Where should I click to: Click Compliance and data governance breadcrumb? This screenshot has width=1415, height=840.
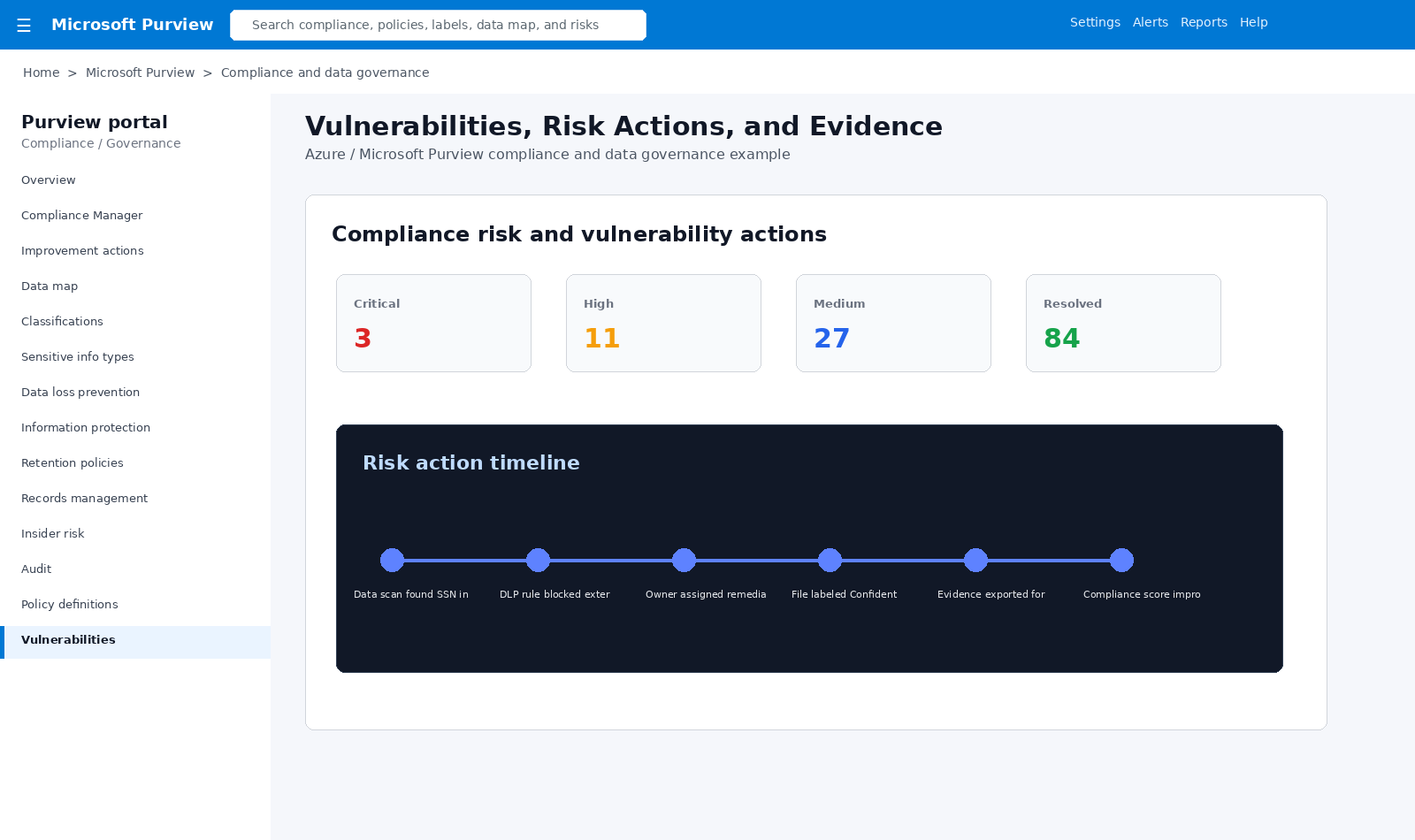coord(325,73)
